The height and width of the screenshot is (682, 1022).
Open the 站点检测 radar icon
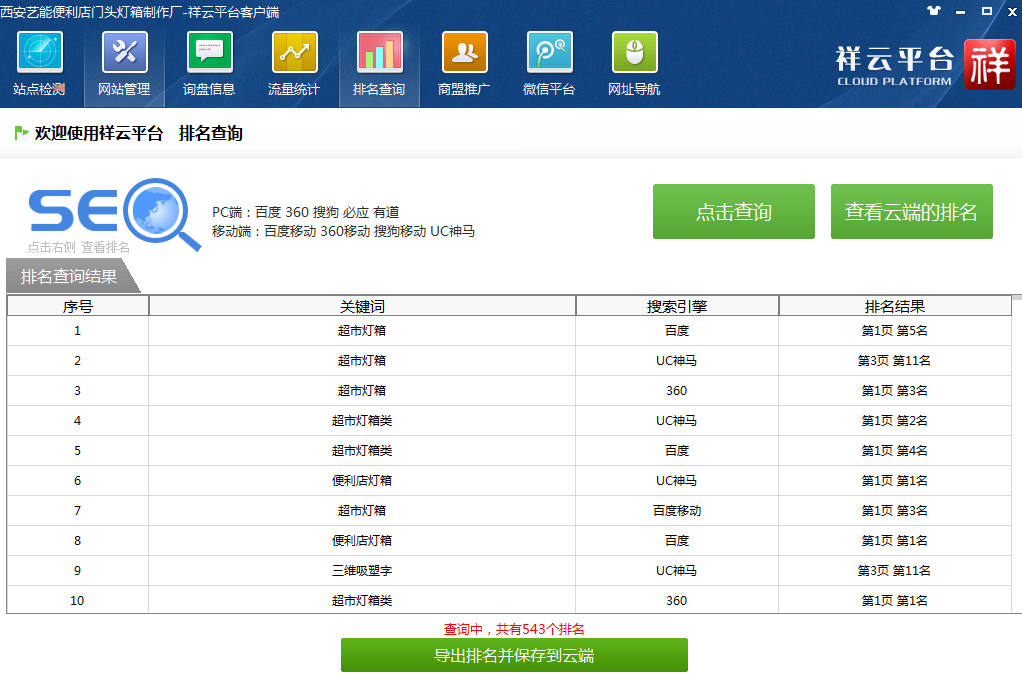pyautogui.click(x=39, y=53)
